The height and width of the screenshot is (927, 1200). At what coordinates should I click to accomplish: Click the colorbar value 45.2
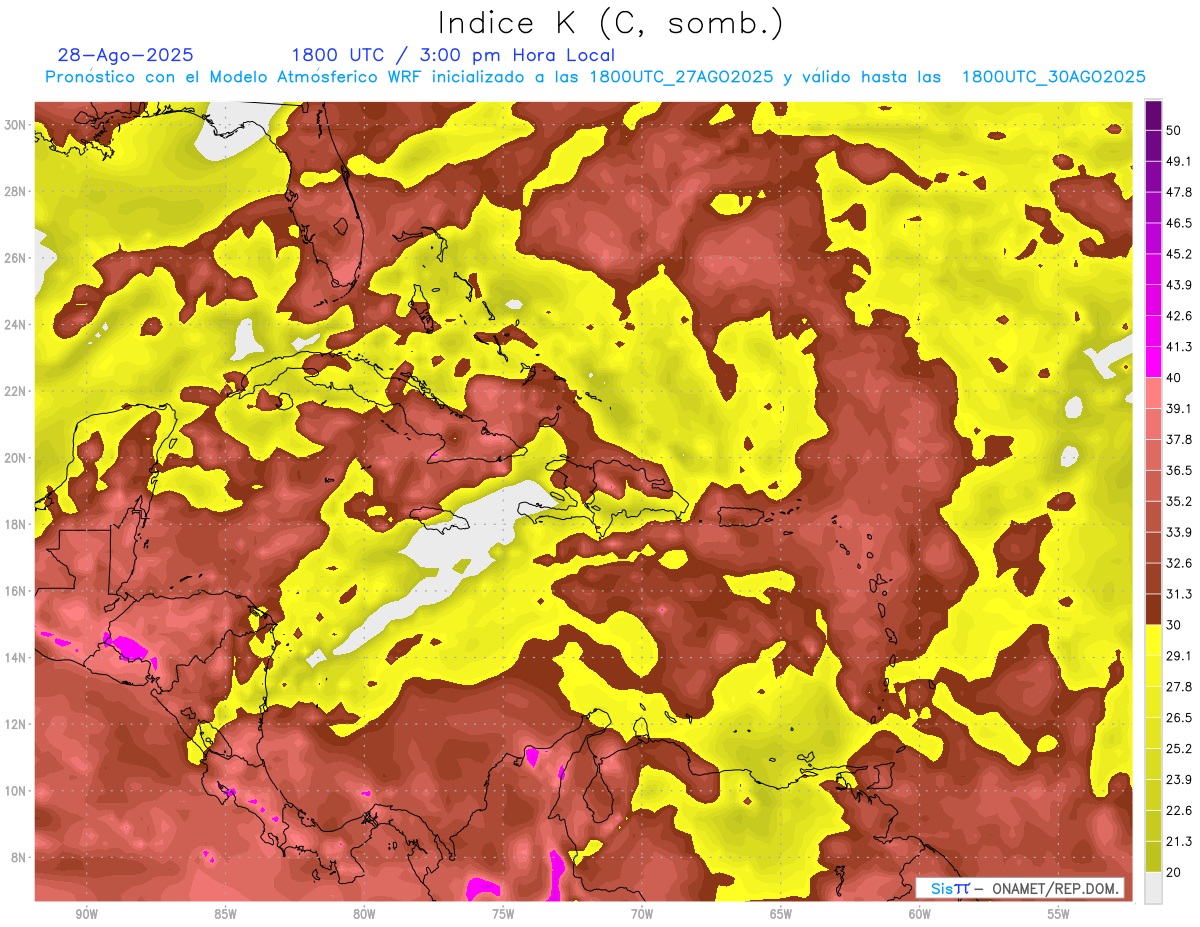pyautogui.click(x=1179, y=253)
